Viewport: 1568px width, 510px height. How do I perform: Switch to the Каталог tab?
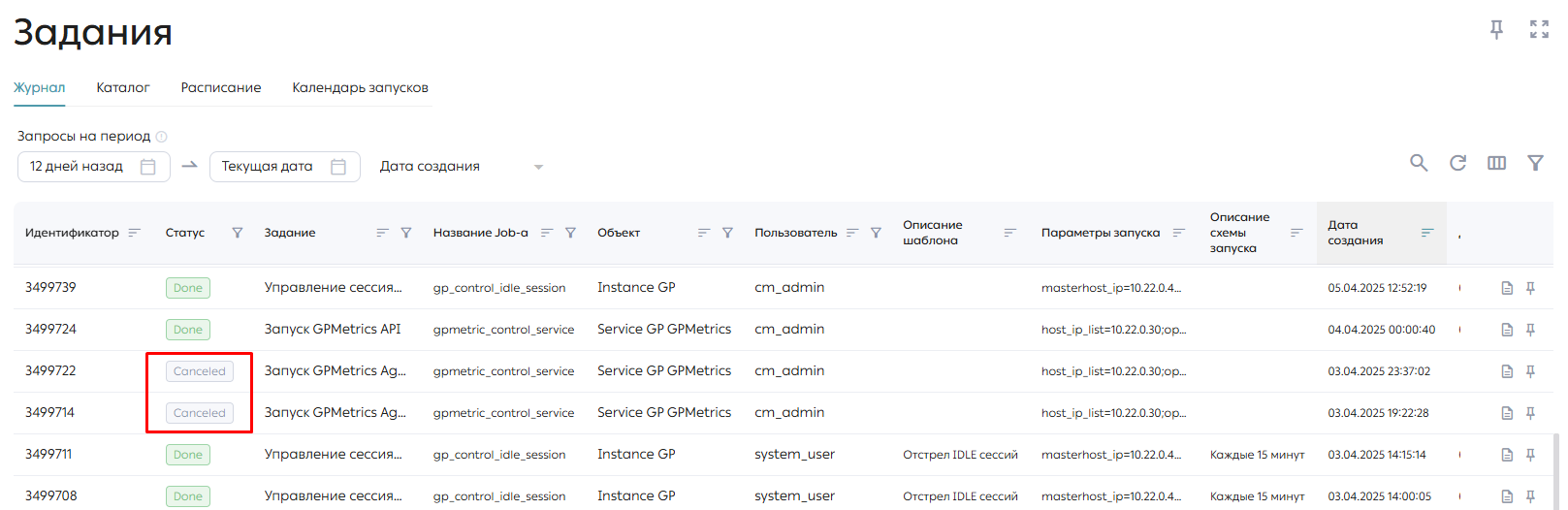click(x=123, y=87)
